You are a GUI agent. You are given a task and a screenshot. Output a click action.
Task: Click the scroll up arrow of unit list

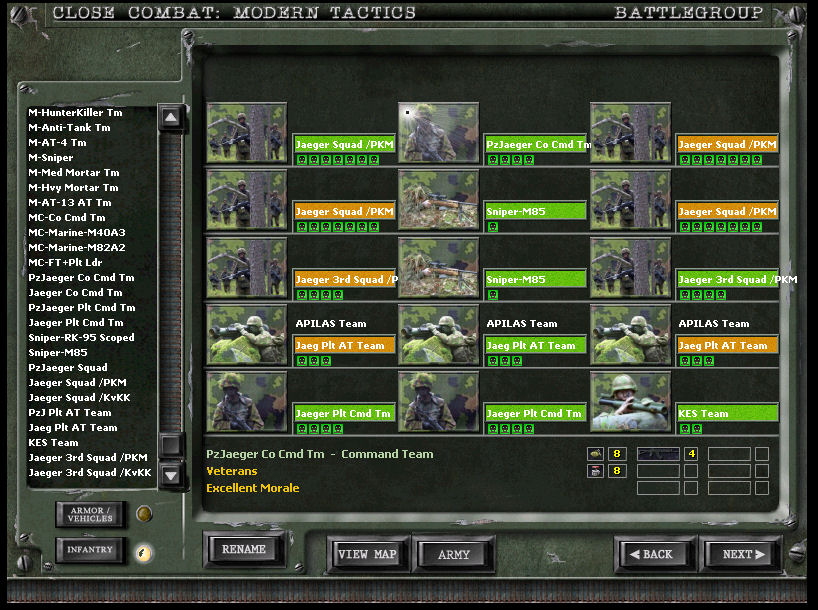pyautogui.click(x=171, y=117)
